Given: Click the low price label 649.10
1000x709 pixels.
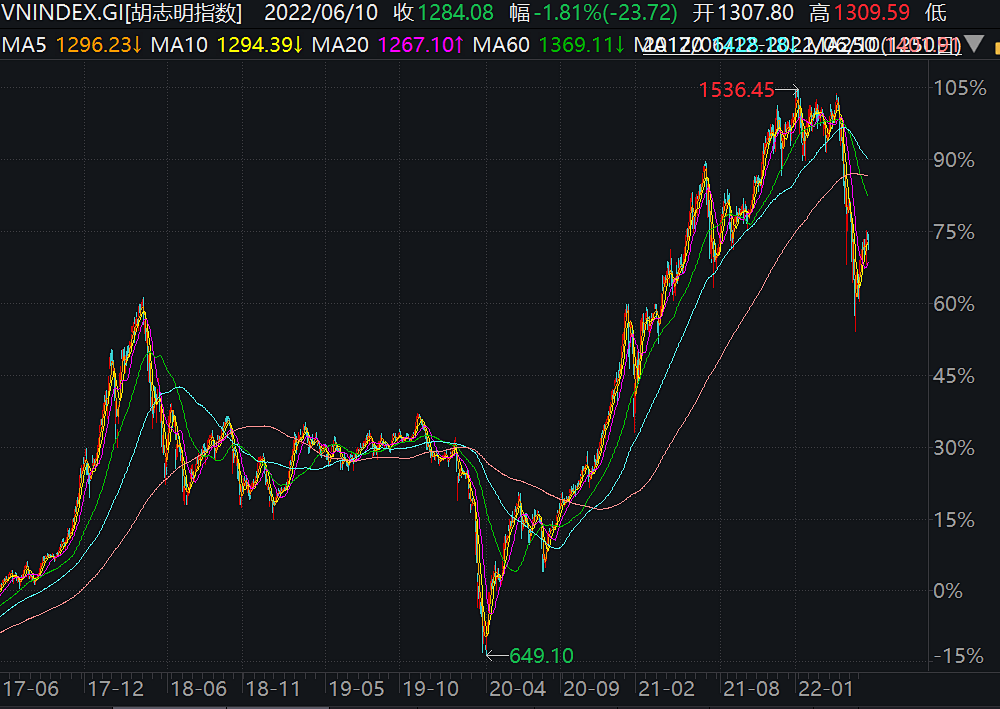Looking at the screenshot, I should click(x=541, y=655).
